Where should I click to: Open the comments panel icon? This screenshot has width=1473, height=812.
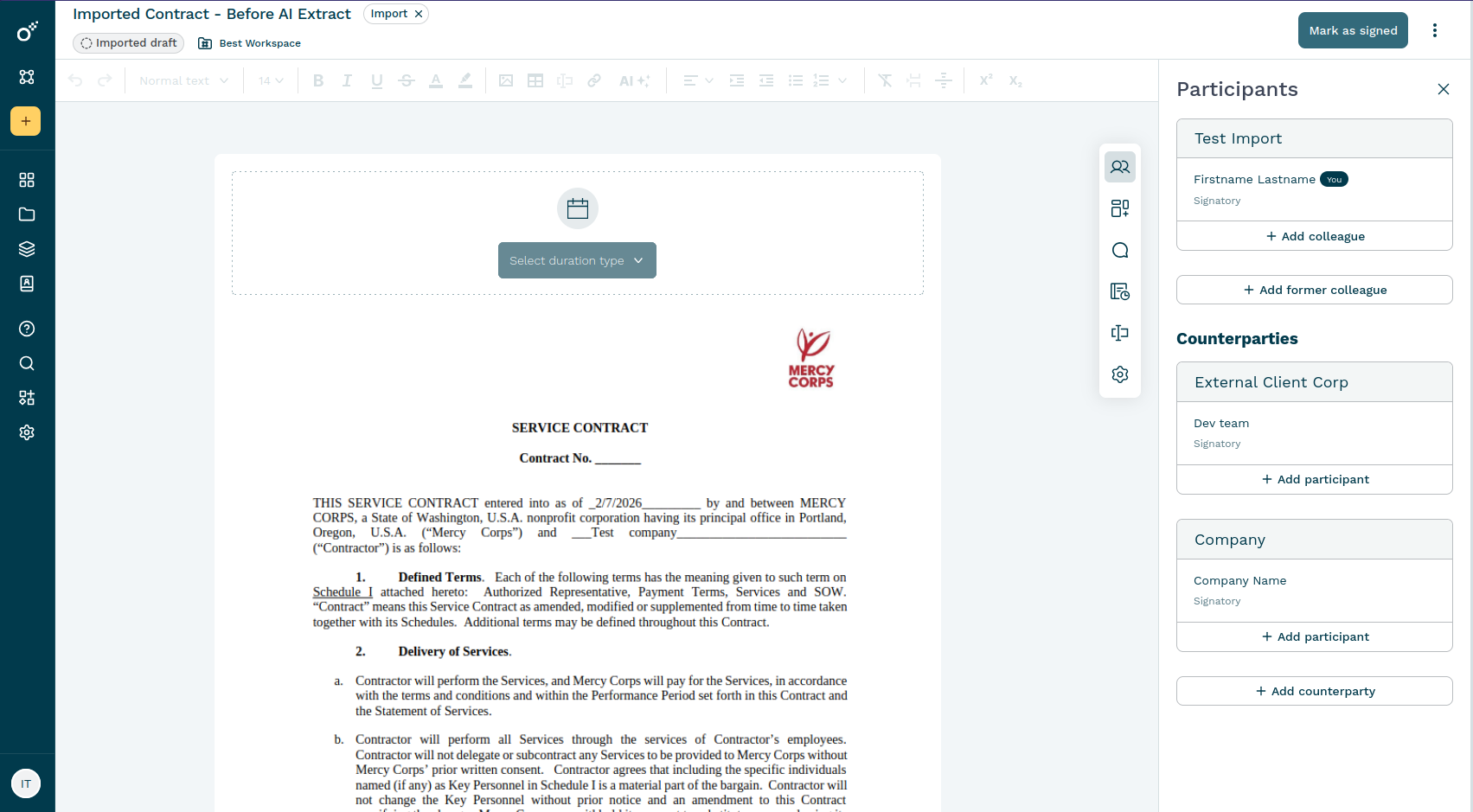pyautogui.click(x=1120, y=250)
